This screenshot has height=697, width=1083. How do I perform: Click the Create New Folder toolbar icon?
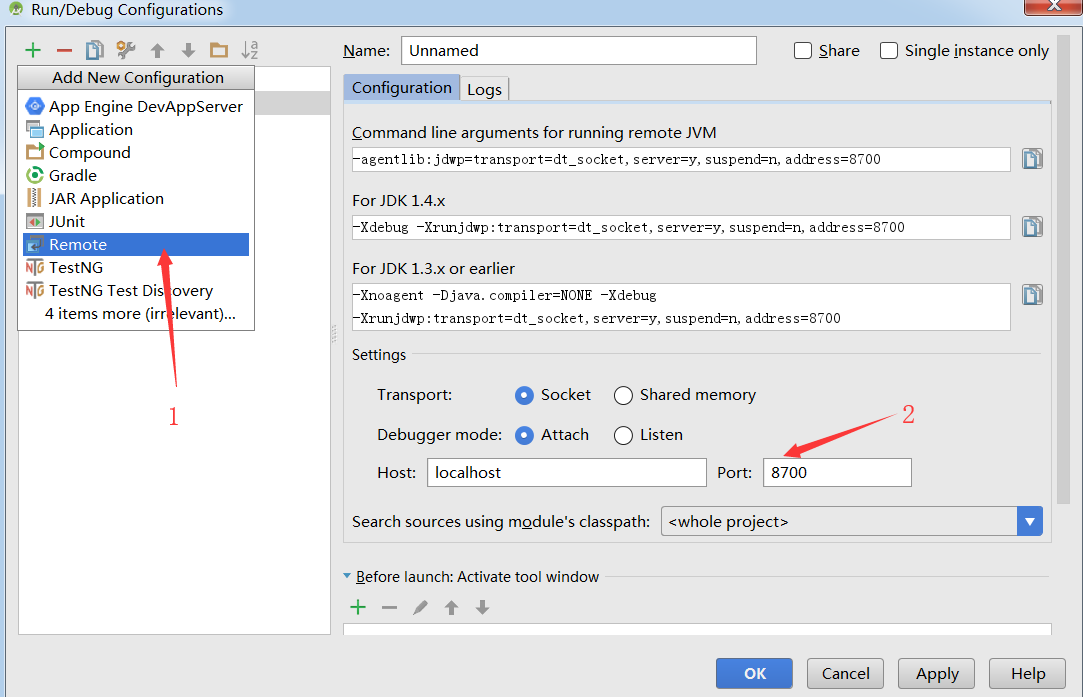tap(219, 50)
